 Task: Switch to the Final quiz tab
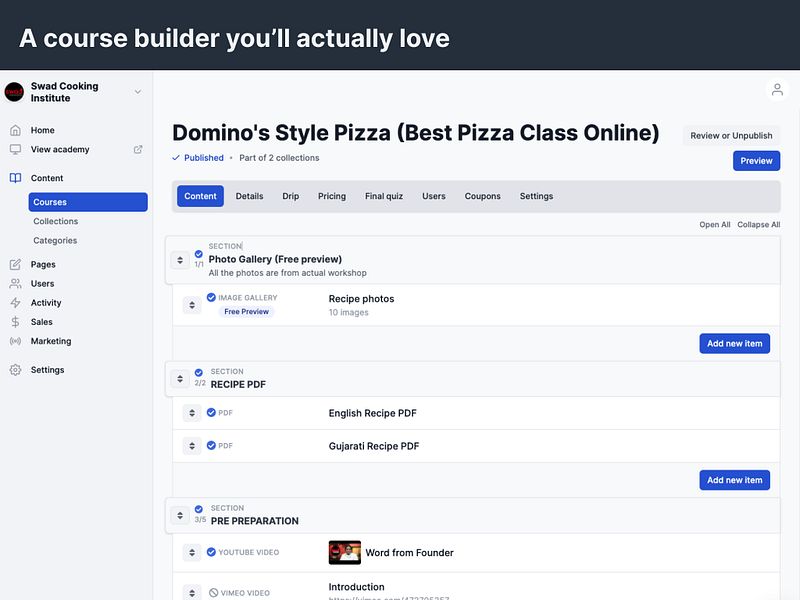pyautogui.click(x=384, y=196)
